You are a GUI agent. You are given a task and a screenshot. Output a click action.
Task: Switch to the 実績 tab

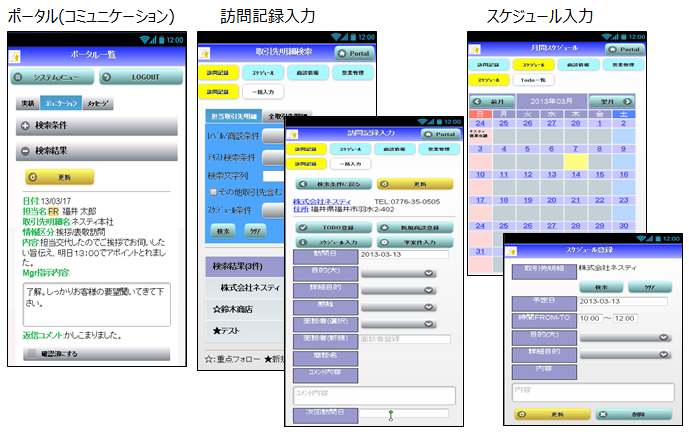coord(28,103)
